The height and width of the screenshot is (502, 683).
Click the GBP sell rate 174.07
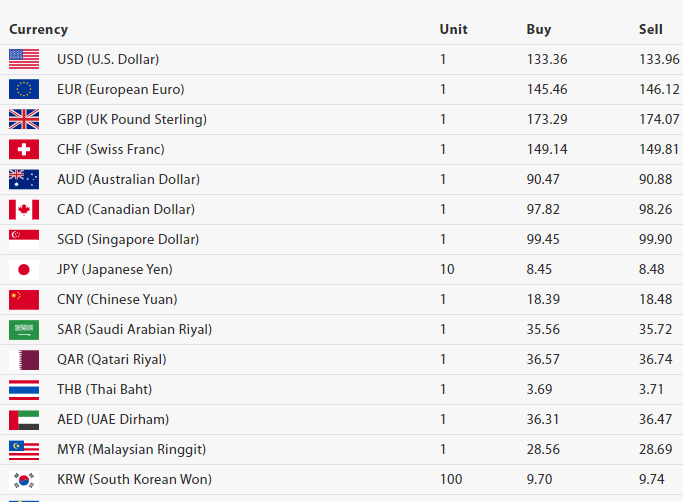pos(659,119)
